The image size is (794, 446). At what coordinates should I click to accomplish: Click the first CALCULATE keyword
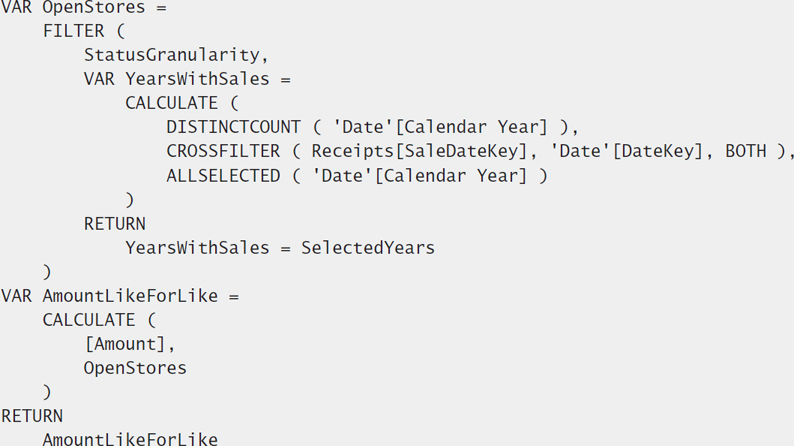point(172,103)
